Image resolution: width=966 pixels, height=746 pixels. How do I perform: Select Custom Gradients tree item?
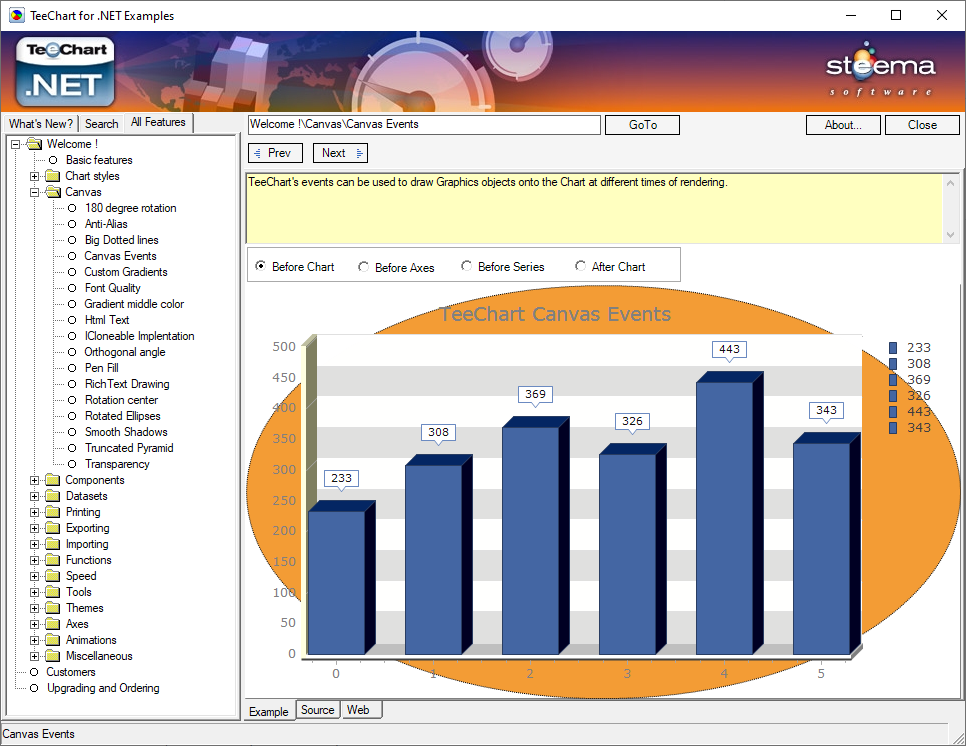[126, 272]
